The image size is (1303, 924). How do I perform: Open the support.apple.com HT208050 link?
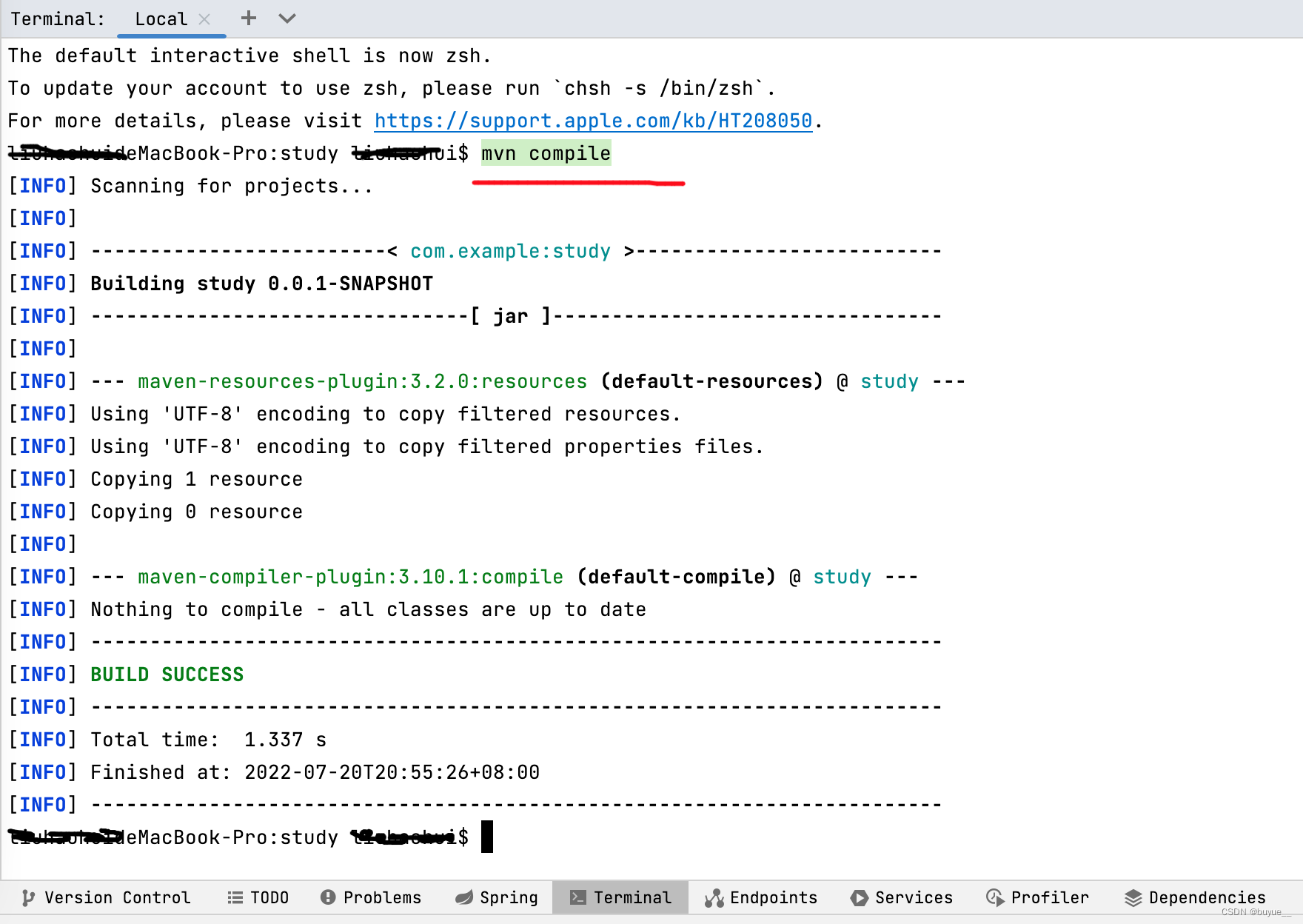594,121
